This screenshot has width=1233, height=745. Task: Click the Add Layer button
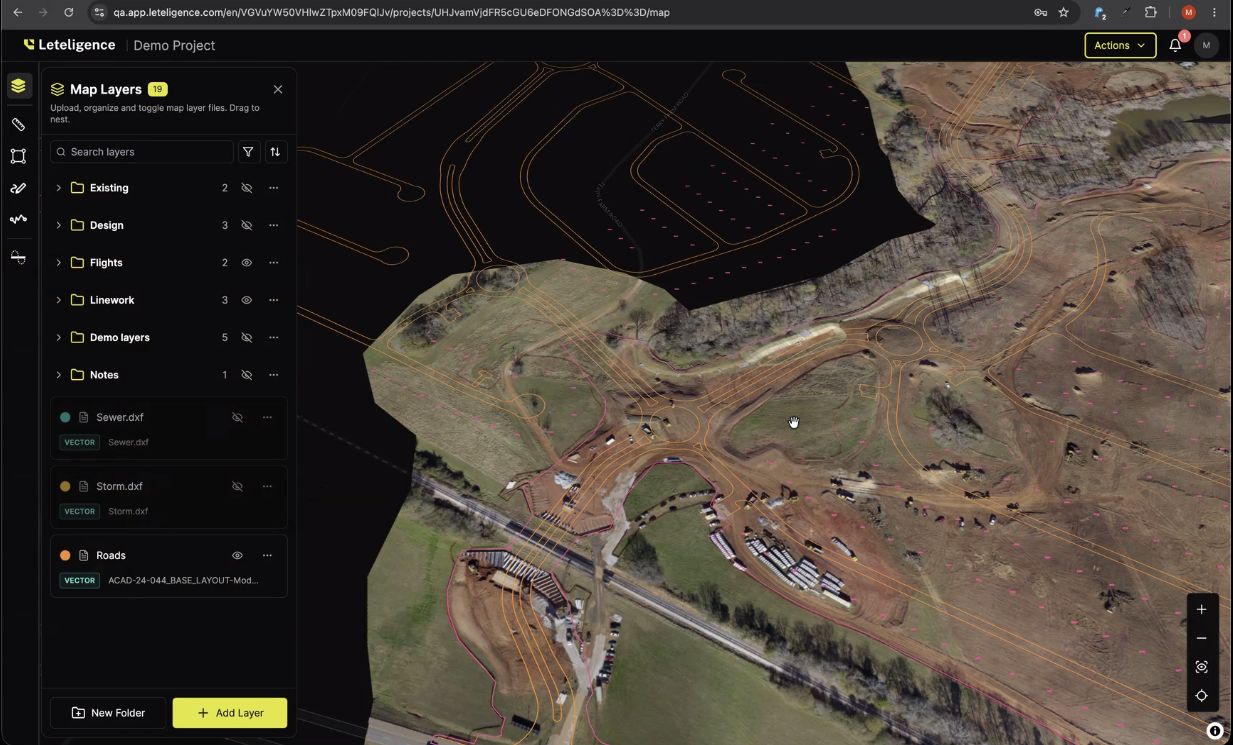pos(230,713)
